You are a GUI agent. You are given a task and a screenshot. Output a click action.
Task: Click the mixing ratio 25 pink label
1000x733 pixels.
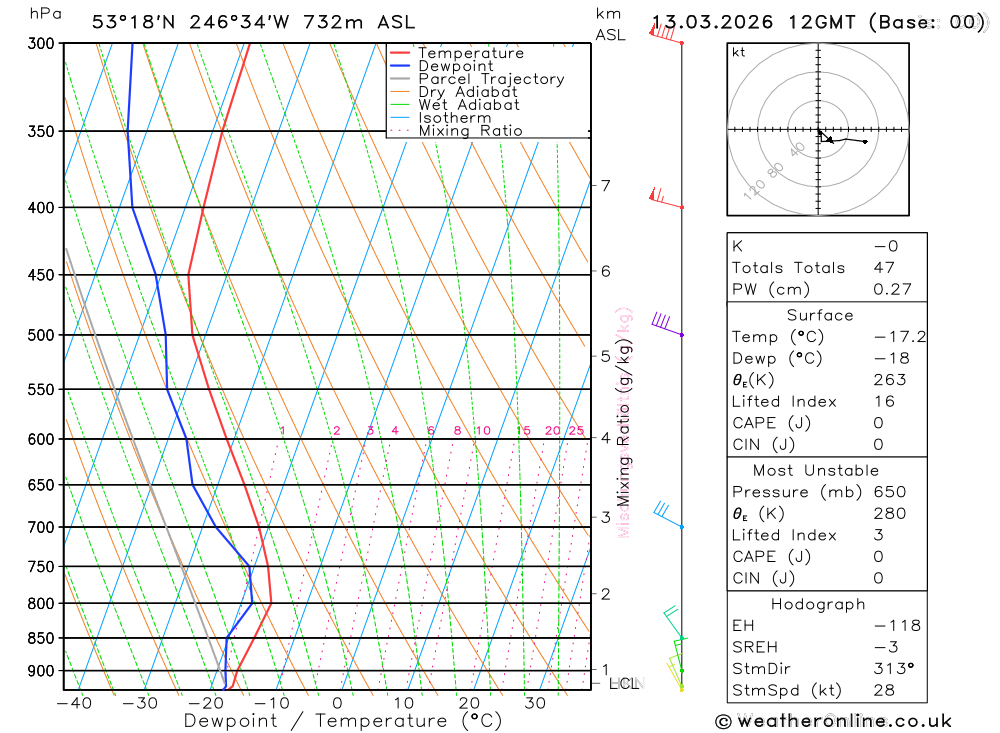577,431
